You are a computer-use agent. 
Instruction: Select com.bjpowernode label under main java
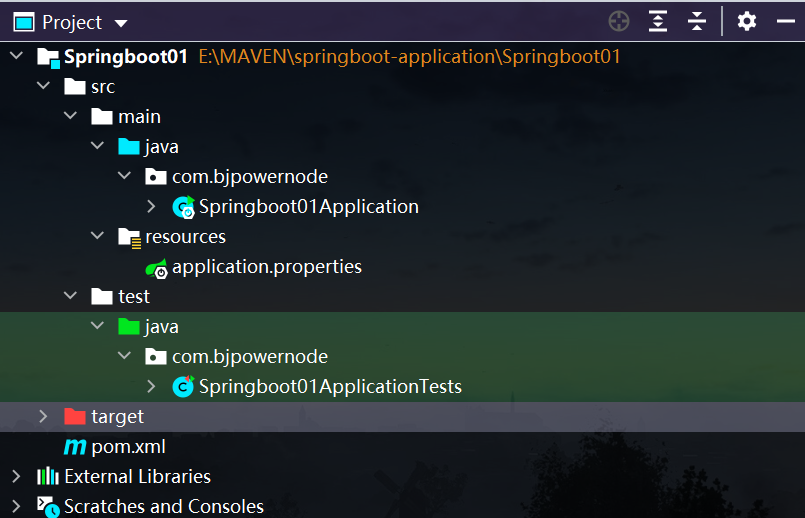250,177
